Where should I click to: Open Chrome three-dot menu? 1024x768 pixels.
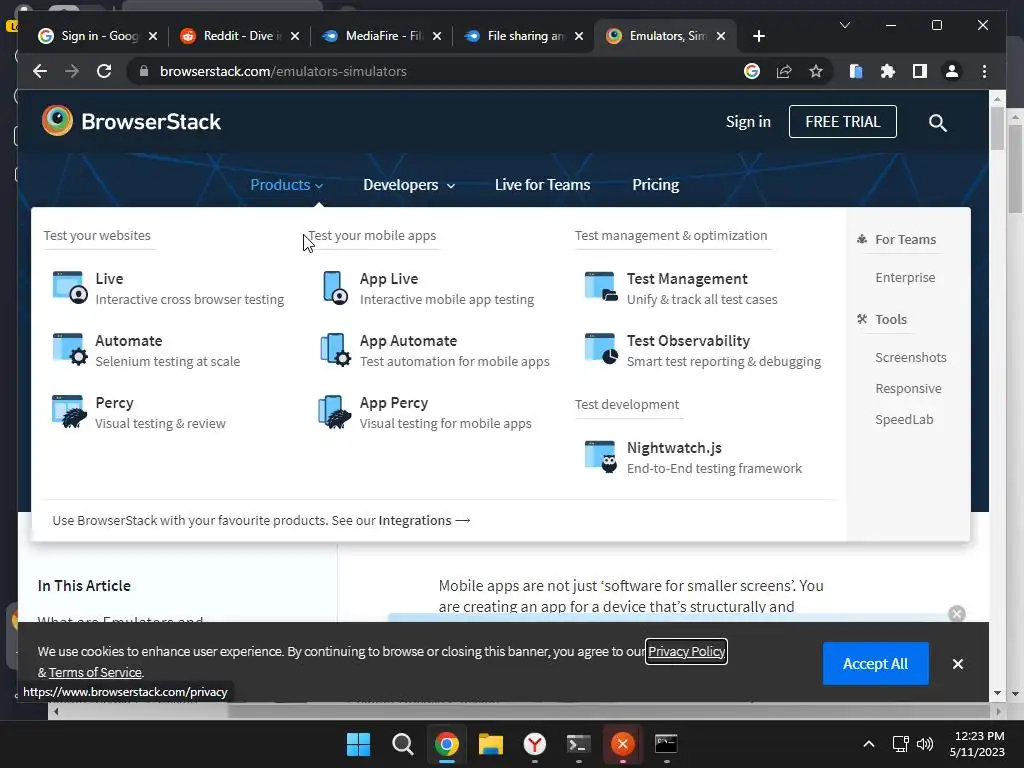[x=984, y=71]
